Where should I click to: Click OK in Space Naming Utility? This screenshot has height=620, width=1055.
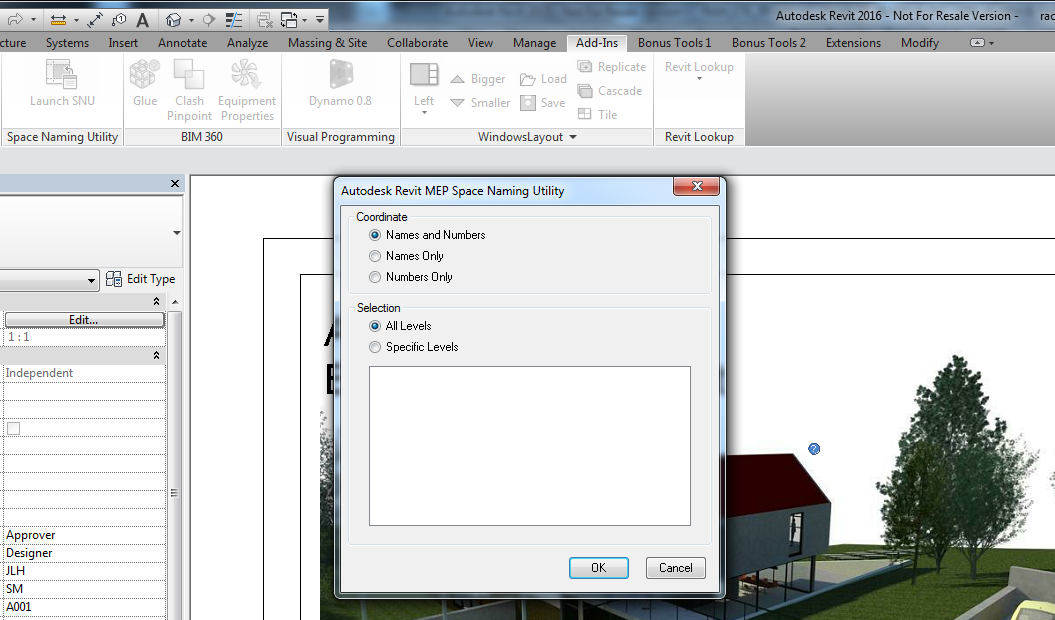click(x=599, y=567)
